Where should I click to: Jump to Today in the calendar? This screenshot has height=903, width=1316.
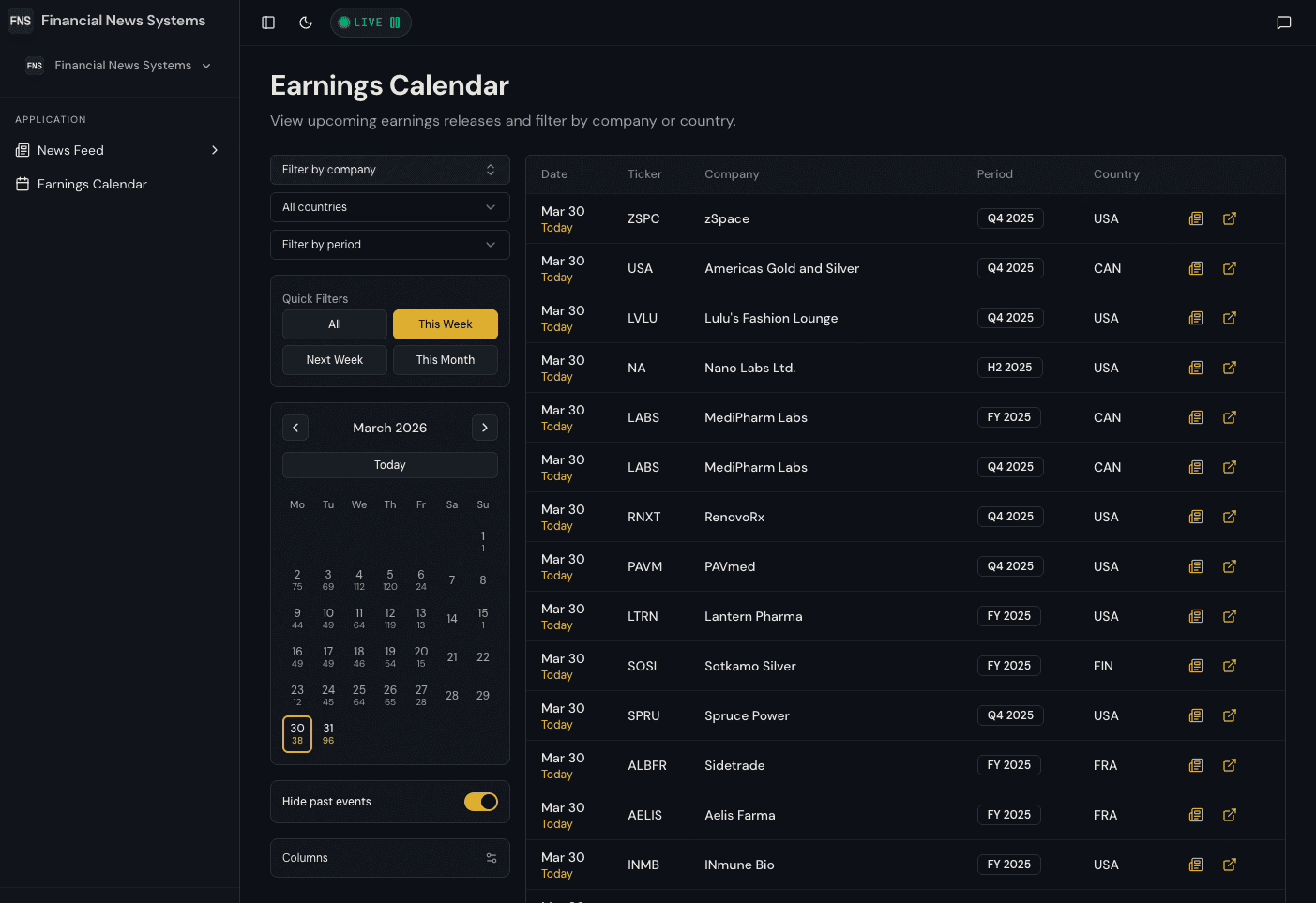click(389, 464)
